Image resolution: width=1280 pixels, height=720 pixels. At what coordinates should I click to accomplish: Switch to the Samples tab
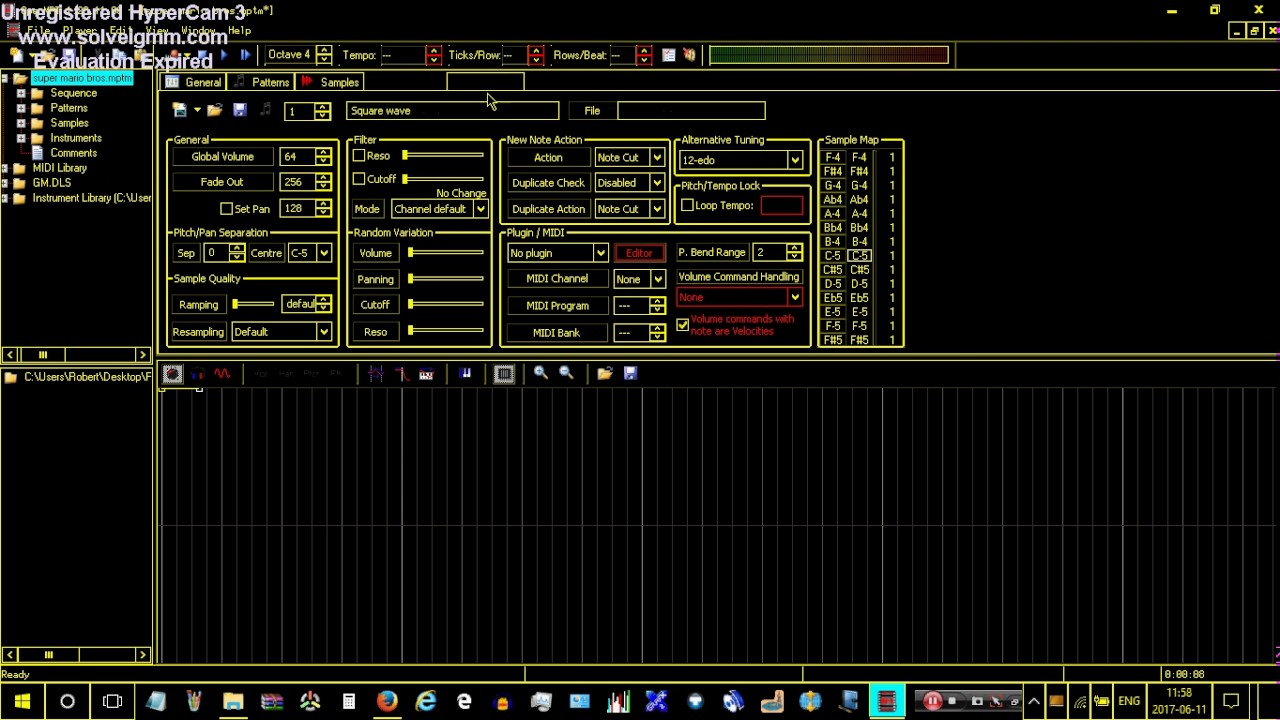[330, 82]
